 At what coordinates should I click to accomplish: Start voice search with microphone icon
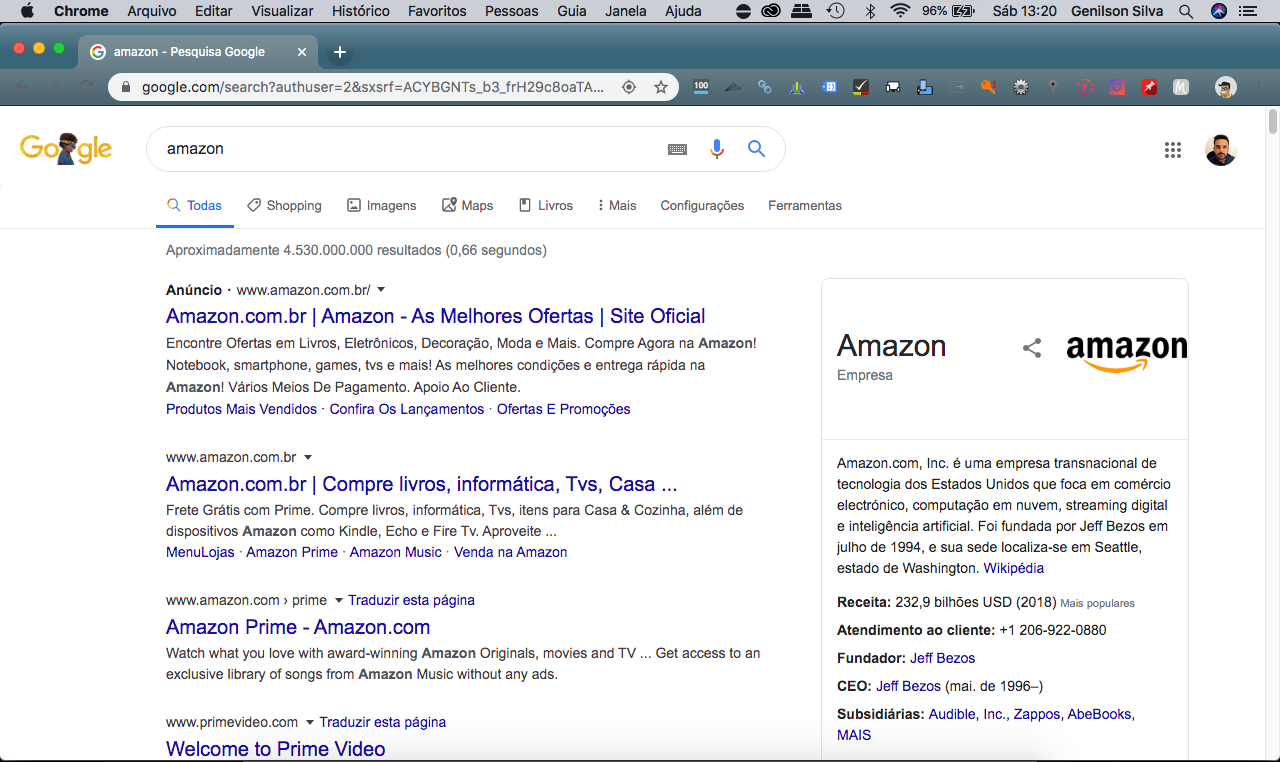click(716, 149)
